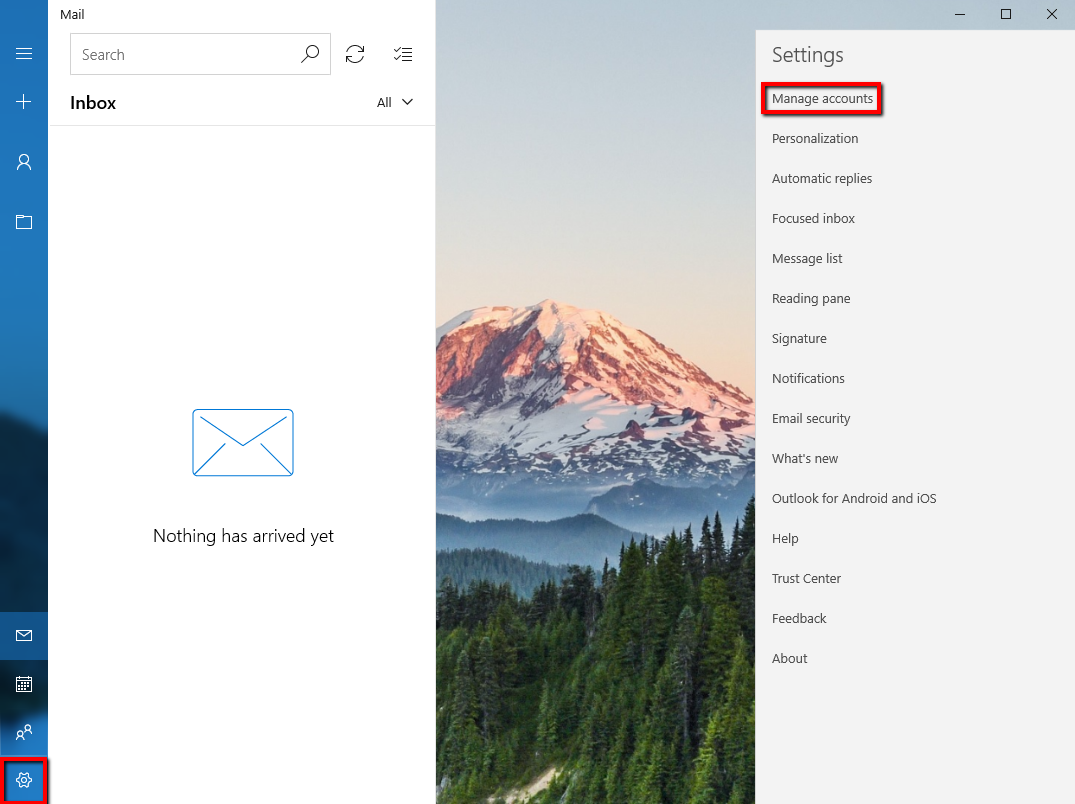Screen dimensions: 1075x804
Task: Click the mail Search input field
Action: [180, 54]
